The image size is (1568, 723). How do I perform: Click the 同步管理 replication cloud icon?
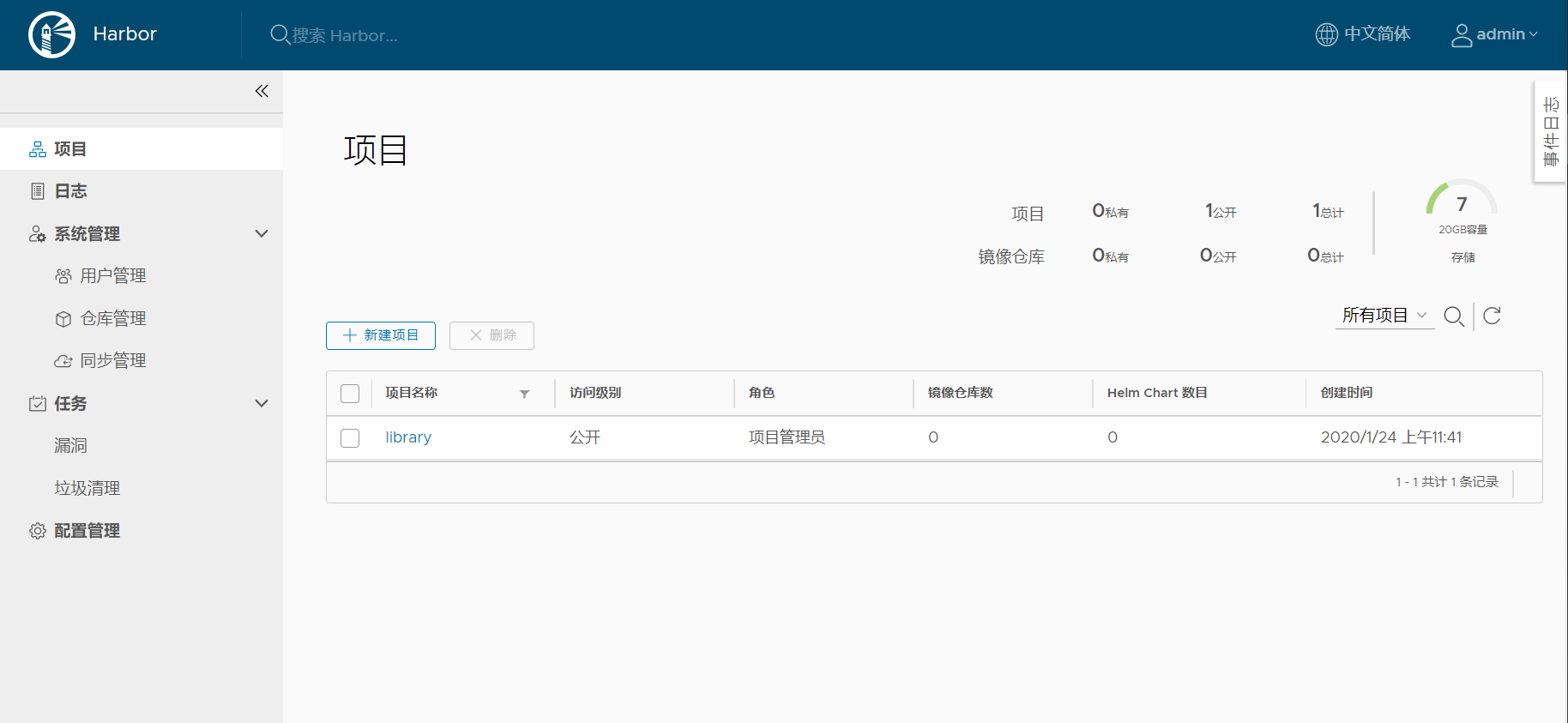coord(63,361)
